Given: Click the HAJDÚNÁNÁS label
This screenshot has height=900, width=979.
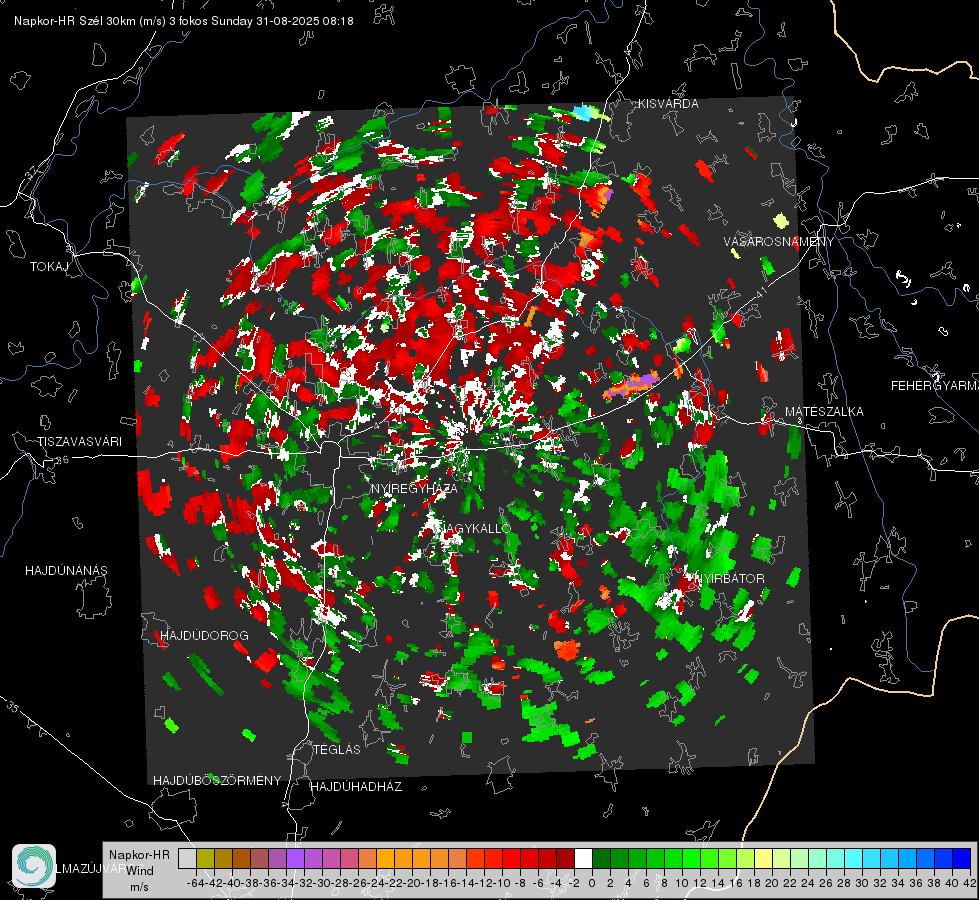Looking at the screenshot, I should [x=66, y=570].
